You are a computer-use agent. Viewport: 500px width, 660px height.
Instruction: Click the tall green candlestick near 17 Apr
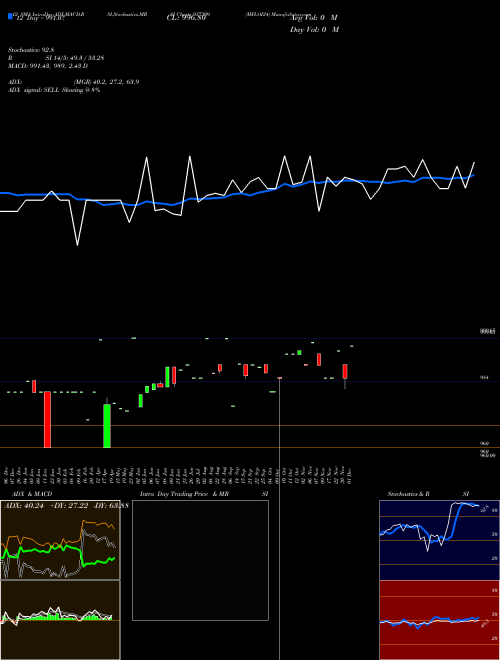click(107, 426)
